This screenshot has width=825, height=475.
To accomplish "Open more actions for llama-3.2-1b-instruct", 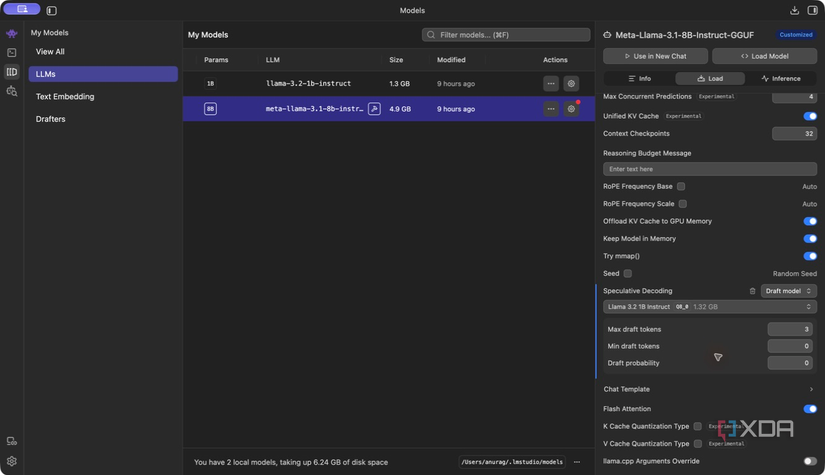I will click(551, 84).
